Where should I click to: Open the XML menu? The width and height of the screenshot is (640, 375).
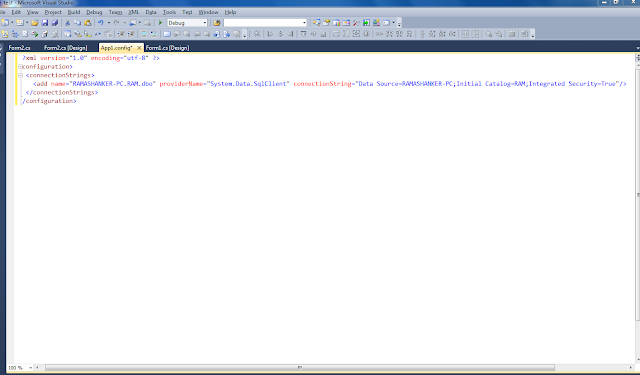click(134, 12)
